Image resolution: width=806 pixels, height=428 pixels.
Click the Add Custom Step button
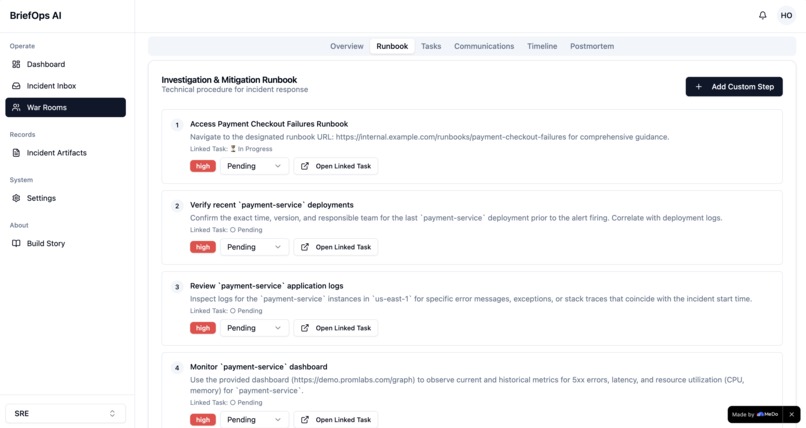(x=734, y=87)
